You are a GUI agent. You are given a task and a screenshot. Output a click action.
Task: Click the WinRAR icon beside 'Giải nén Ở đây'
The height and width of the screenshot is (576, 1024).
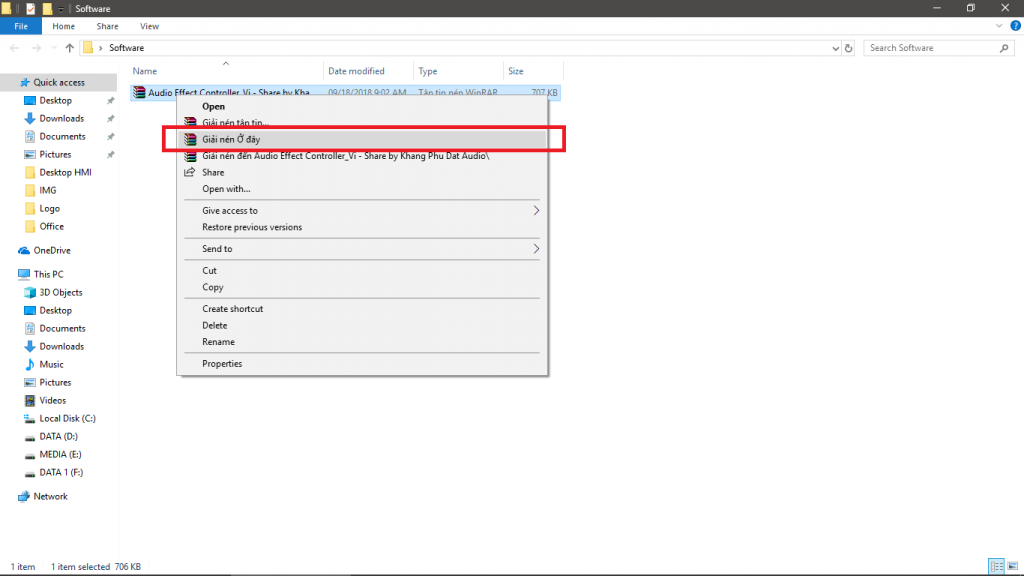(190, 139)
